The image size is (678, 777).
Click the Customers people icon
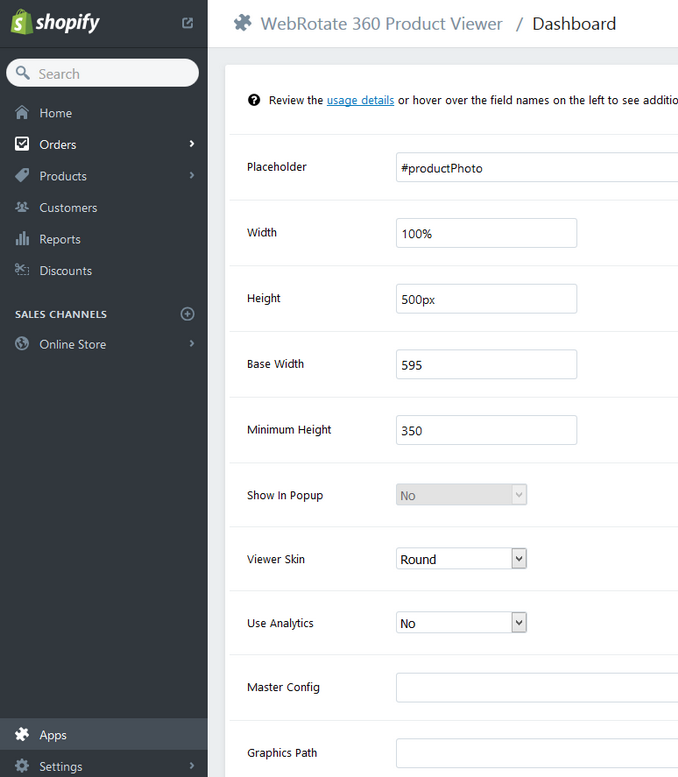click(22, 207)
